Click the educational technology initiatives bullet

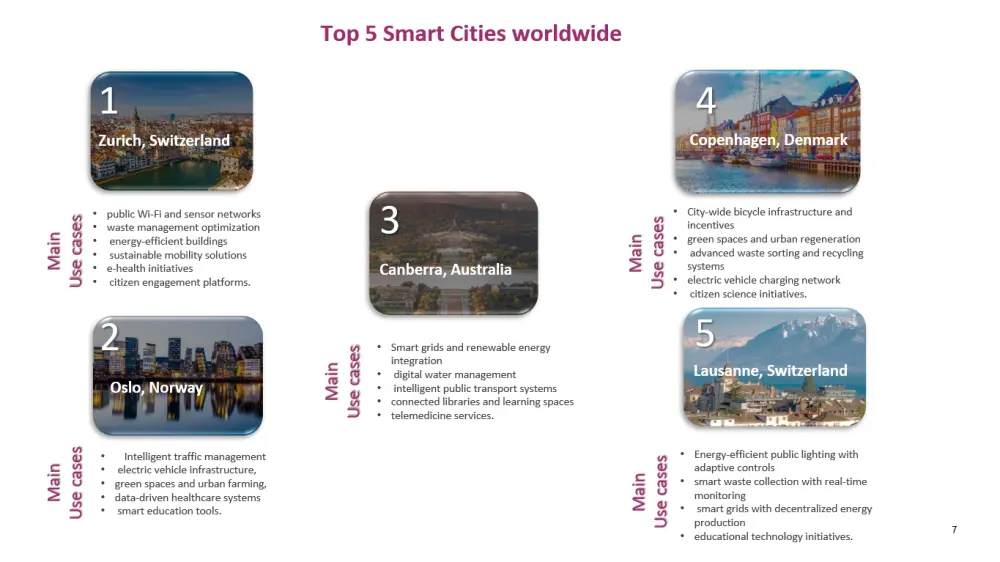773,536
